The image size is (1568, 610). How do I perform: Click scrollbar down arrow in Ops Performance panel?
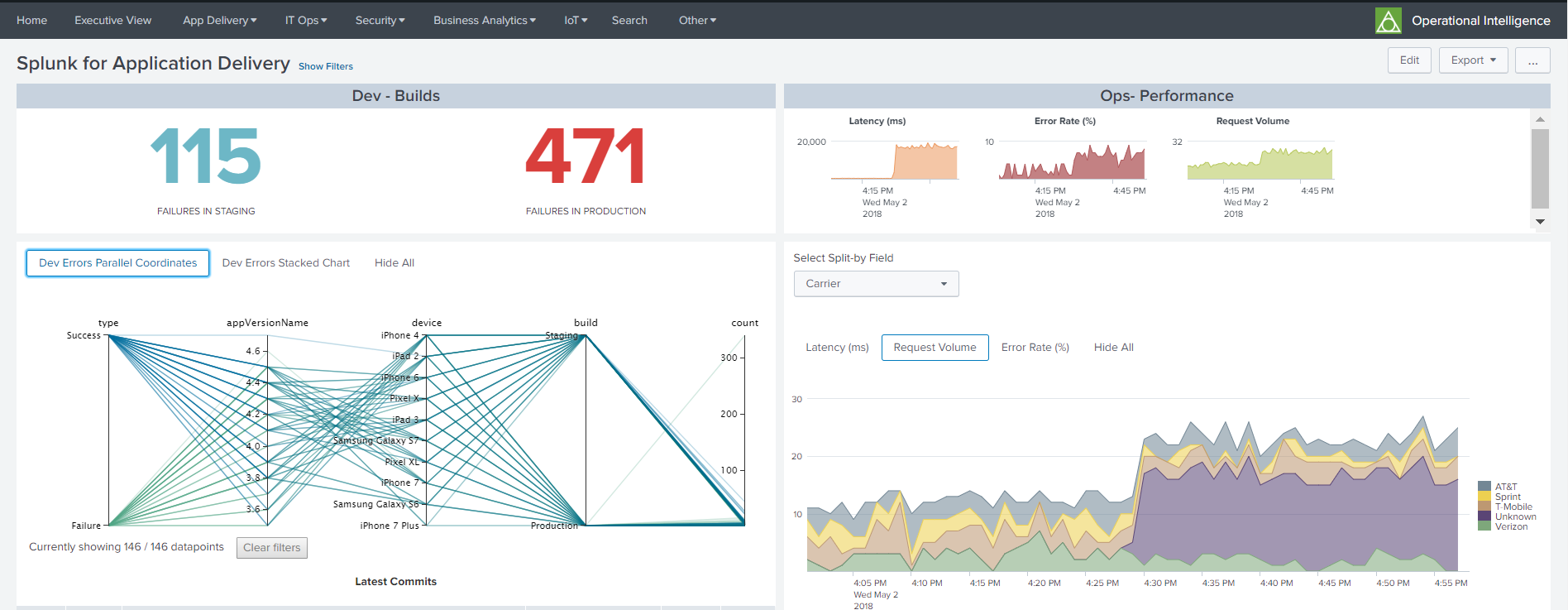1540,221
